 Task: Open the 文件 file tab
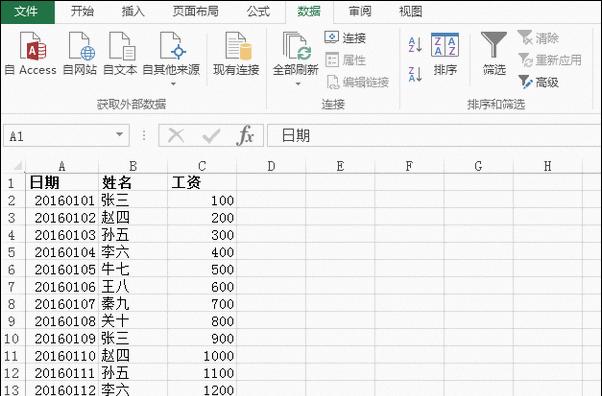click(x=27, y=12)
